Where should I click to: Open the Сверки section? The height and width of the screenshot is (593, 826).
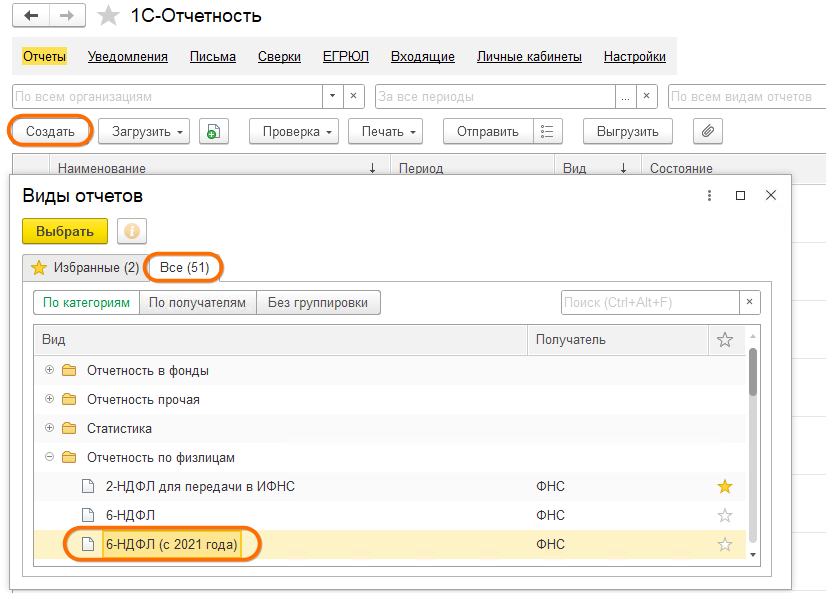(x=279, y=56)
